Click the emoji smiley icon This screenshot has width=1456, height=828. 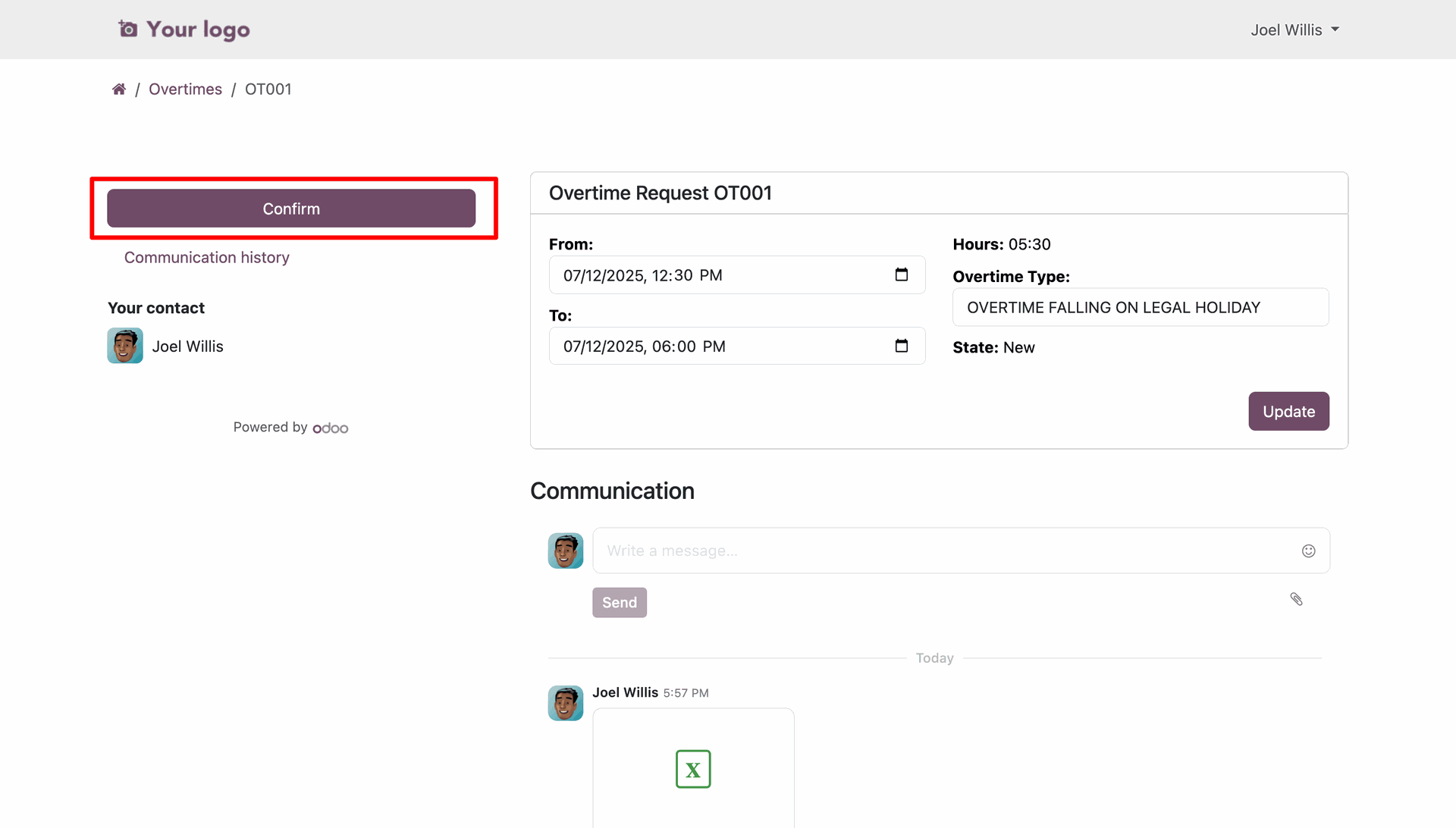[x=1308, y=551]
